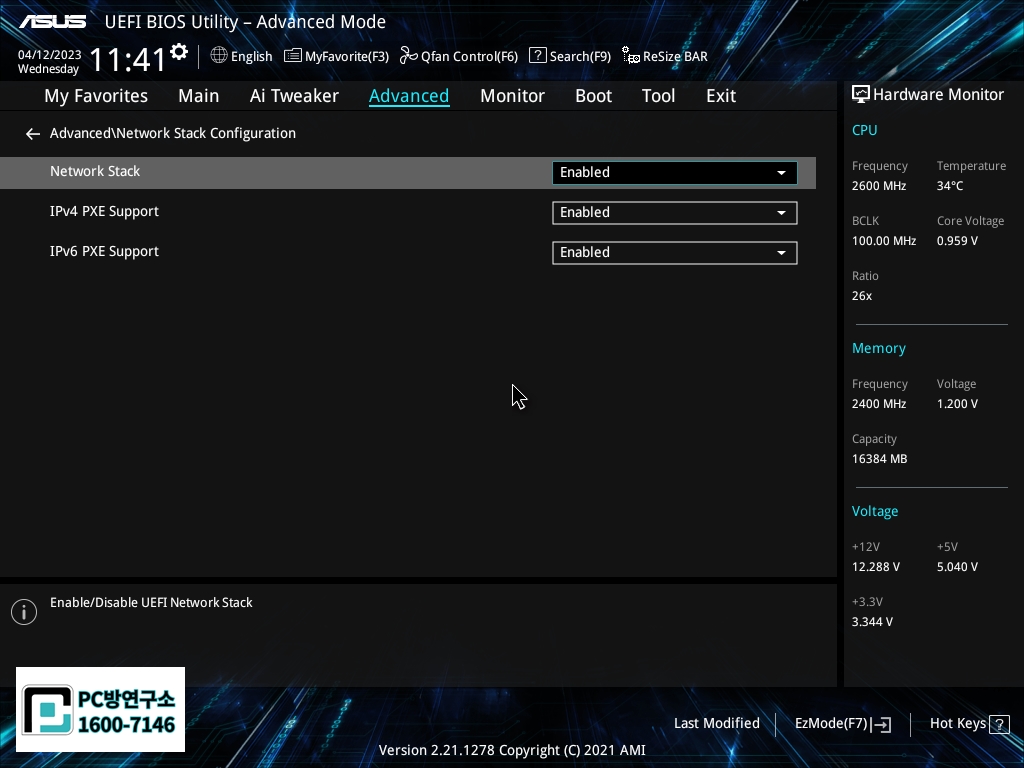Screen dimensions: 1024x768
Task: Click MyFavorite(F3) label
Action: tap(347, 57)
